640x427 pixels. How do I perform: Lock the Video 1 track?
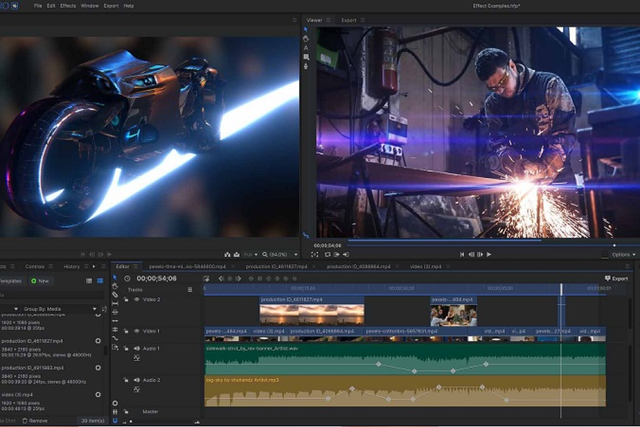click(126, 331)
